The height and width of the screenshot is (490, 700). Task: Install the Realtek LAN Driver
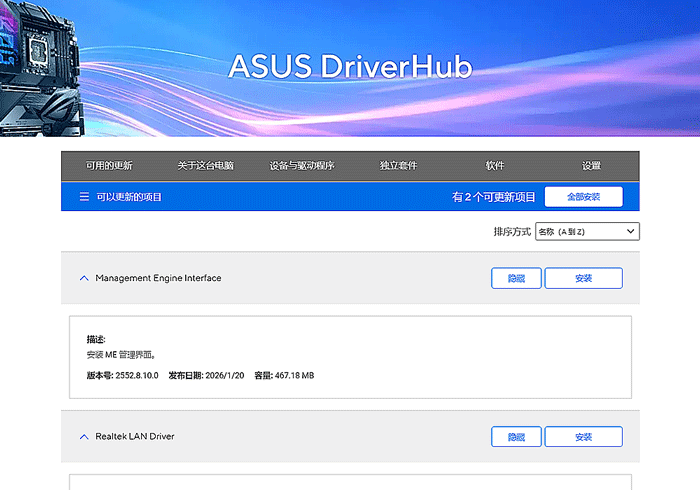583,436
